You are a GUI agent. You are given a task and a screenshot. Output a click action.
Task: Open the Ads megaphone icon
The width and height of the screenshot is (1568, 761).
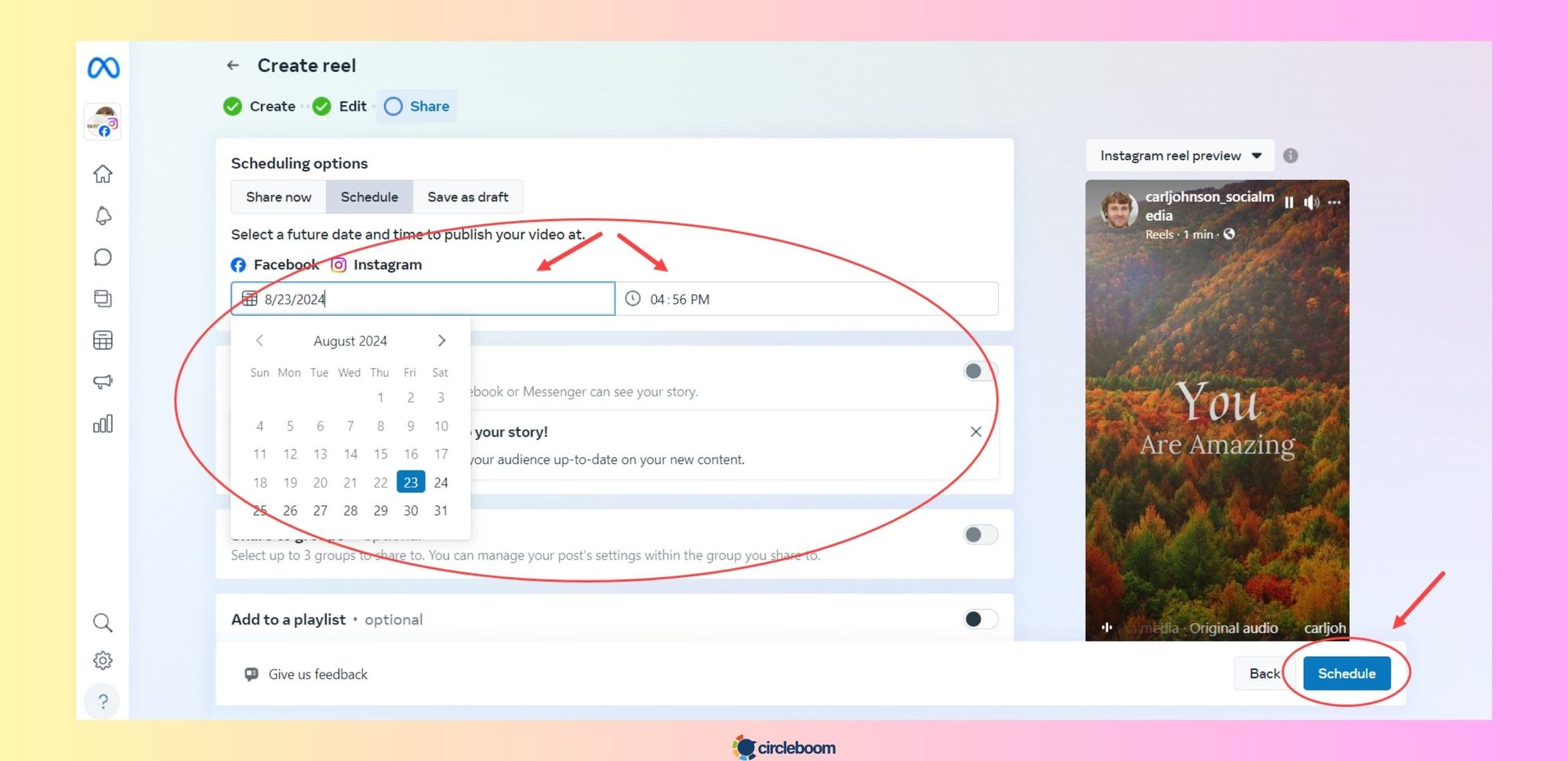103,382
